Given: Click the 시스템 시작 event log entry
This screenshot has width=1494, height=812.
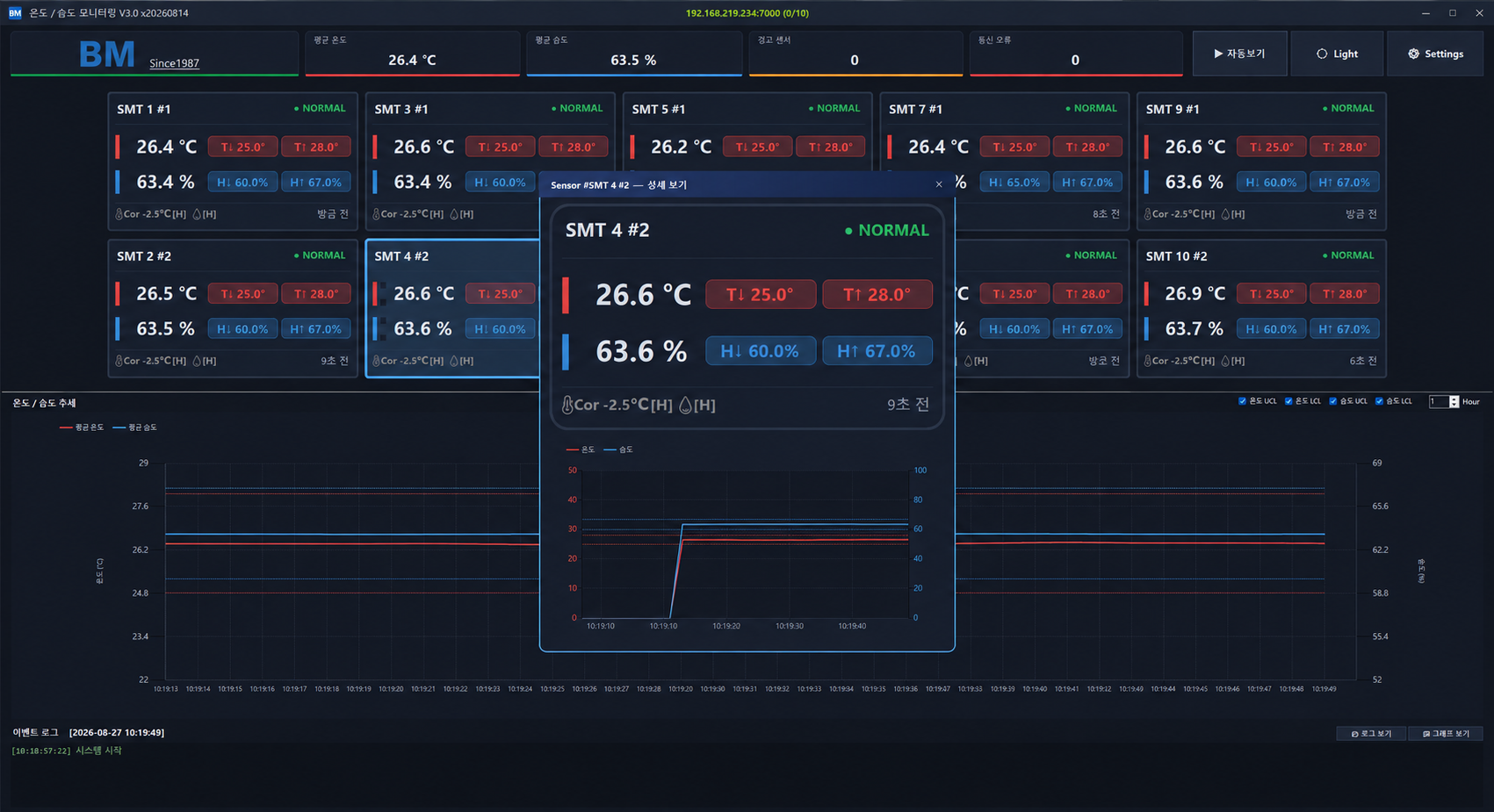Looking at the screenshot, I should coord(98,751).
